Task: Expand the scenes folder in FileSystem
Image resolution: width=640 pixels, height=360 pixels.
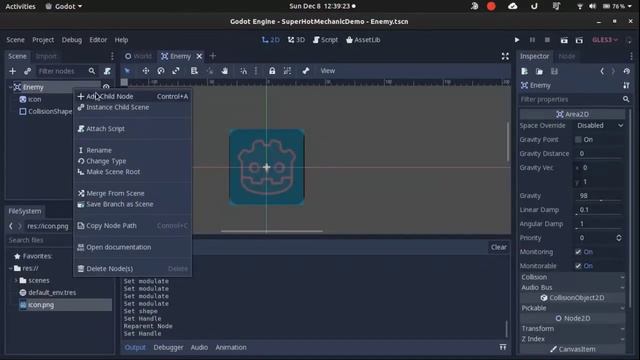Action: tap(16, 280)
